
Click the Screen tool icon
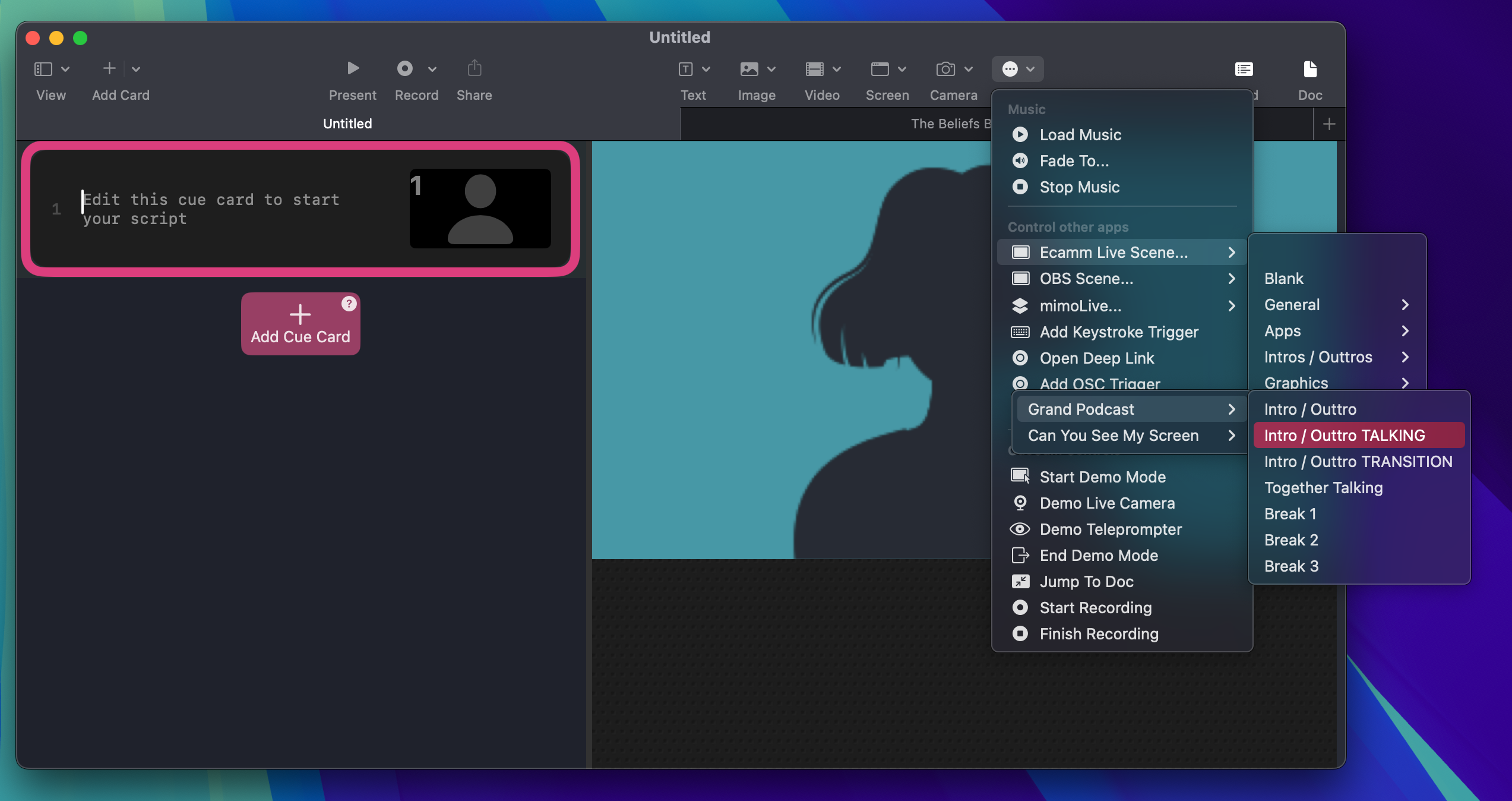click(880, 69)
